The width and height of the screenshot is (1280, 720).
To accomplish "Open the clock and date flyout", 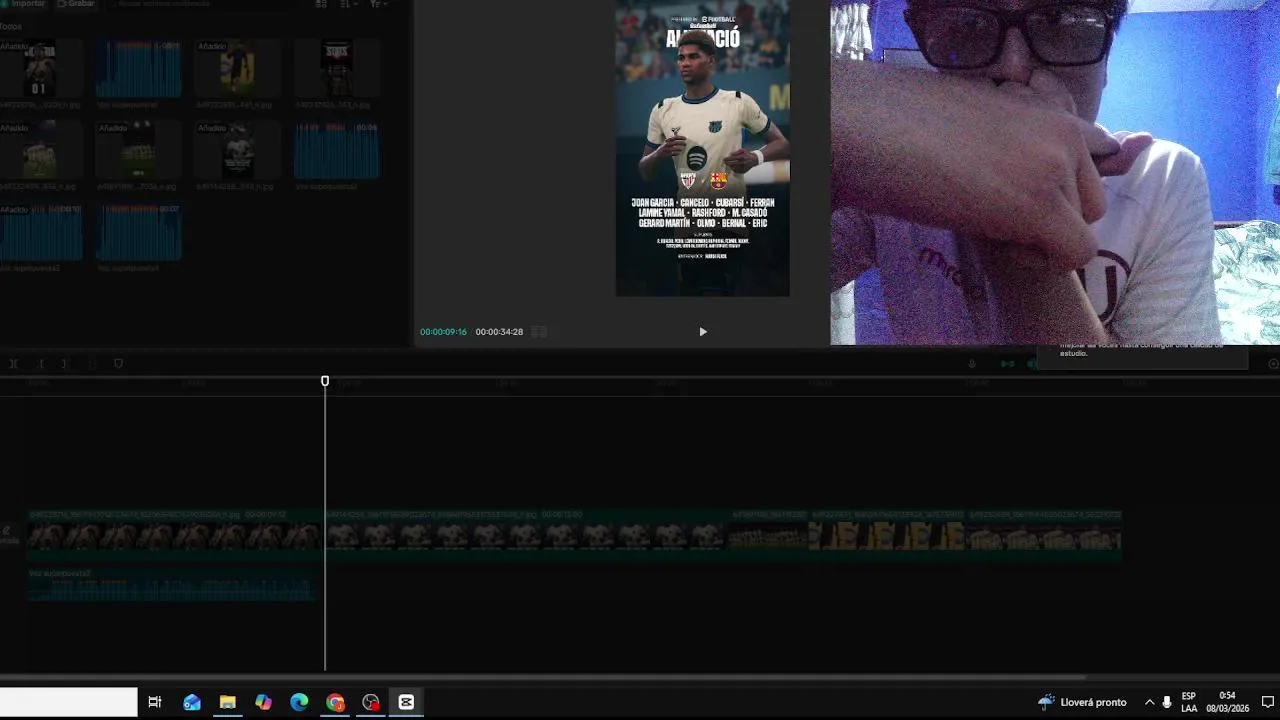I will (1227, 702).
